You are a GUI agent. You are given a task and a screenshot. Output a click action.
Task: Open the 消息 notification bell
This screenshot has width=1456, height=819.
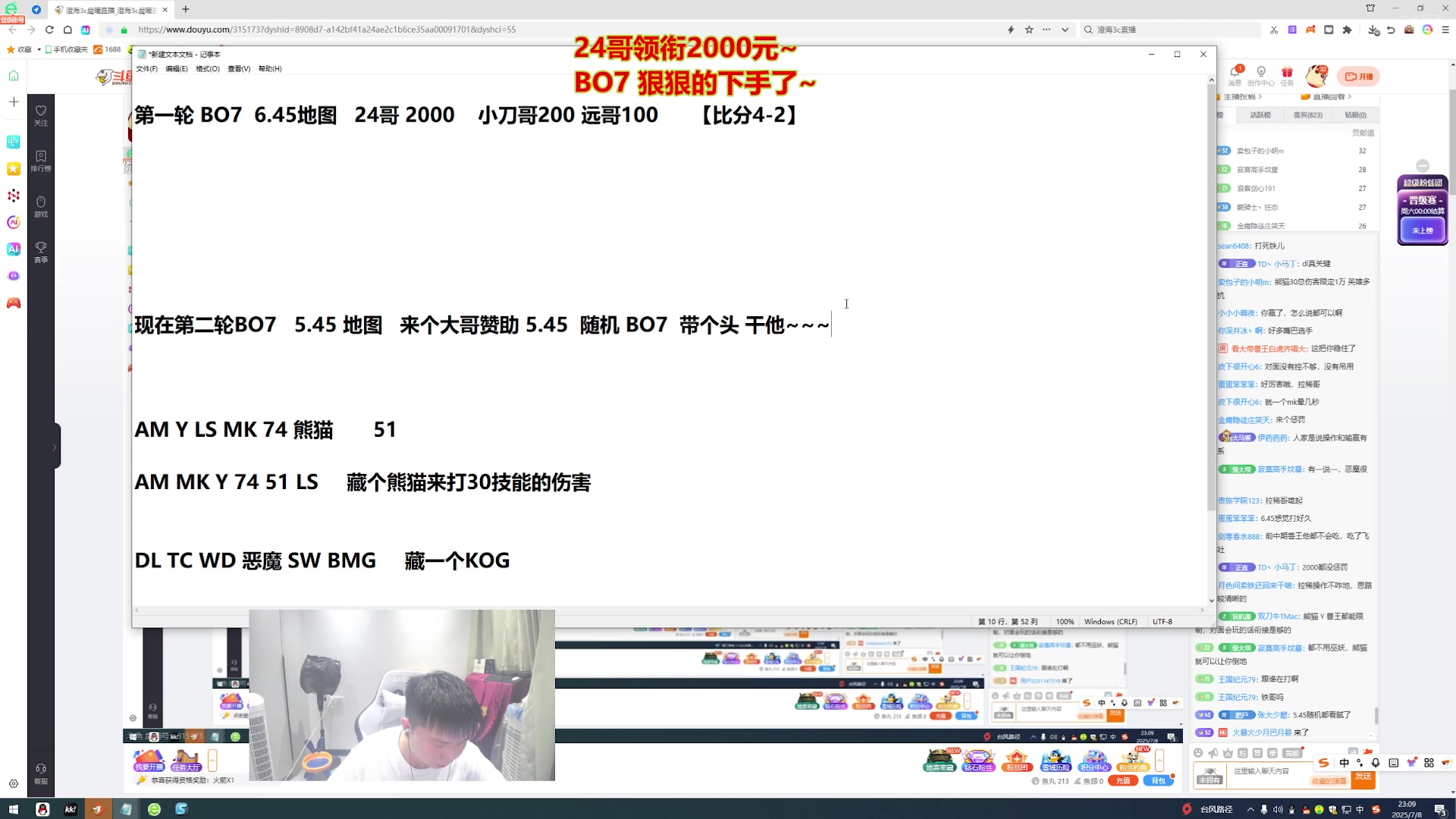pyautogui.click(x=1235, y=75)
